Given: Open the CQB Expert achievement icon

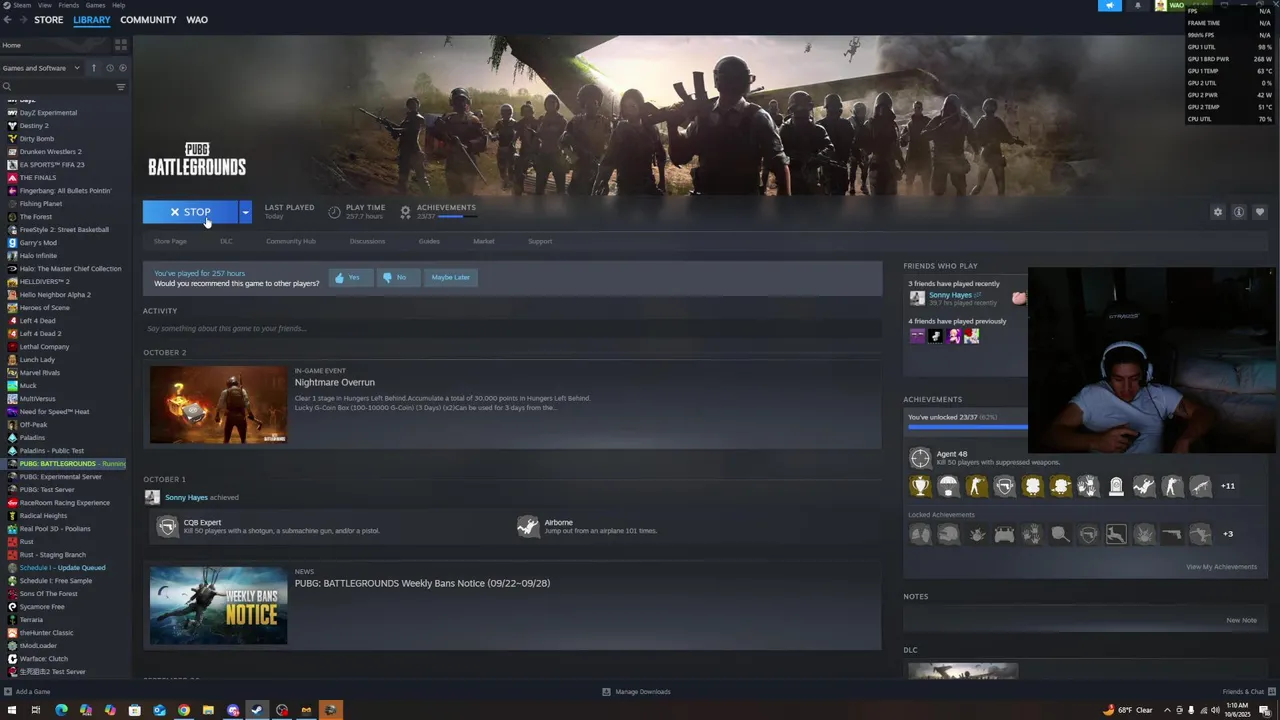Looking at the screenshot, I should click(167, 526).
